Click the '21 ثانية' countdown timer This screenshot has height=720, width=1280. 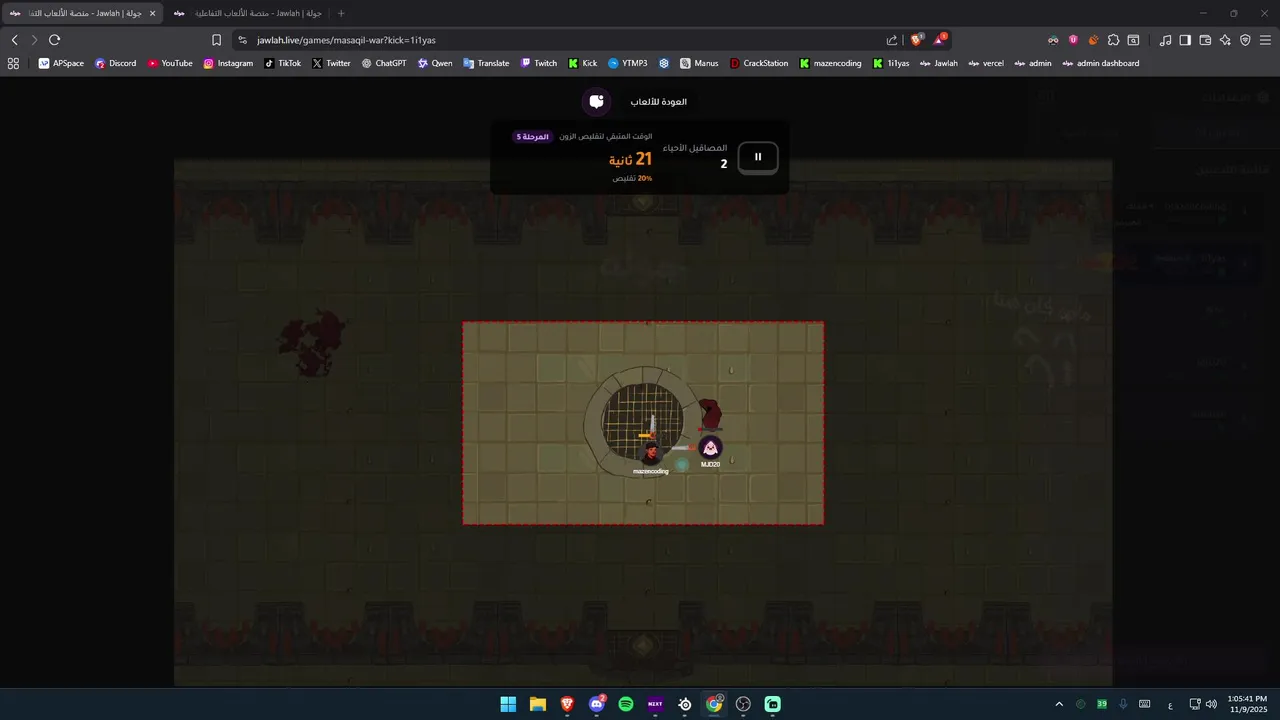[630, 159]
